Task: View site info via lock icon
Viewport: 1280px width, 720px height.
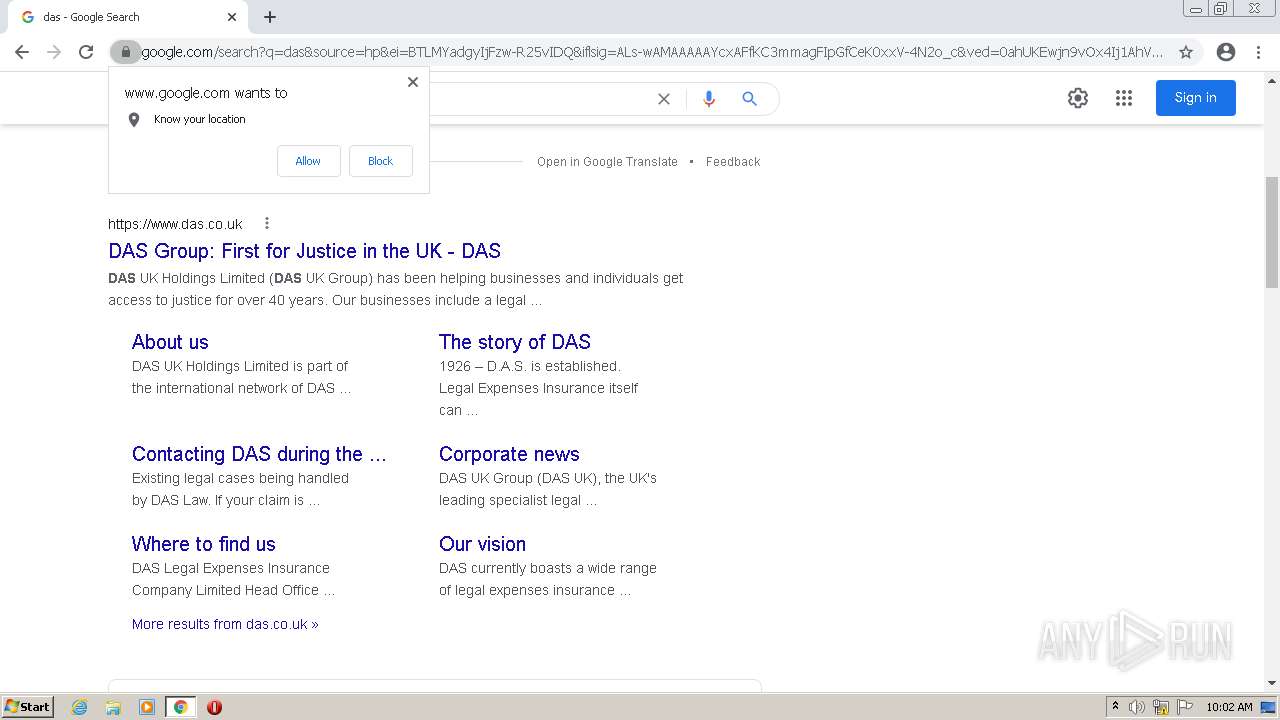Action: click(x=125, y=52)
